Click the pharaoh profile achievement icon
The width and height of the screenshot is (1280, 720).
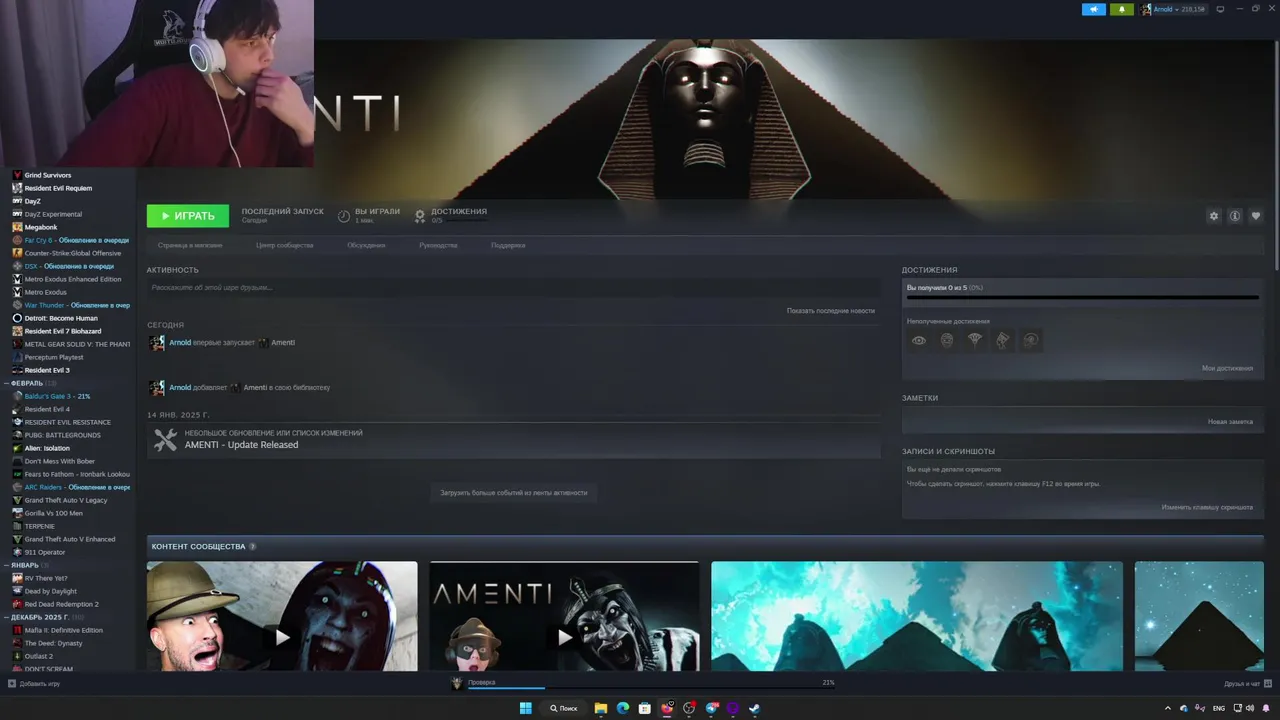tap(1003, 340)
